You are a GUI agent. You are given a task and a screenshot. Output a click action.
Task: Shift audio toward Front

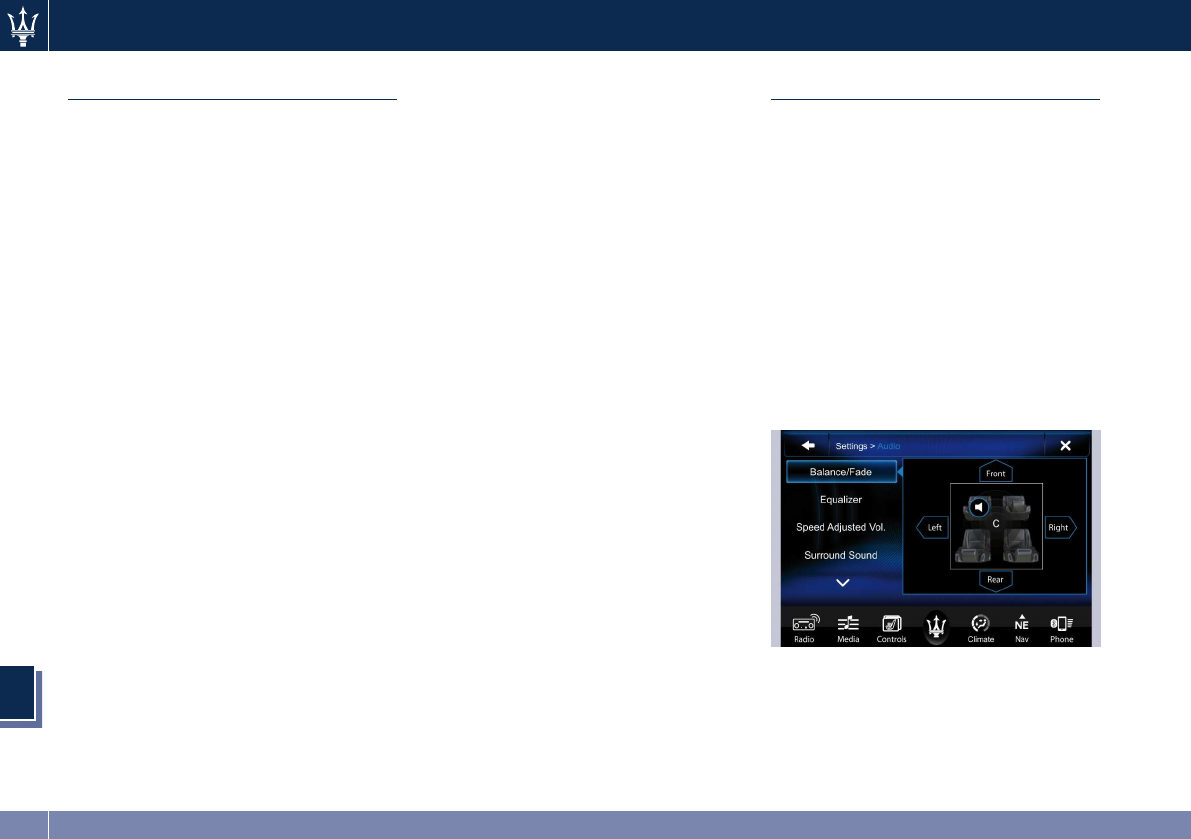point(995,472)
